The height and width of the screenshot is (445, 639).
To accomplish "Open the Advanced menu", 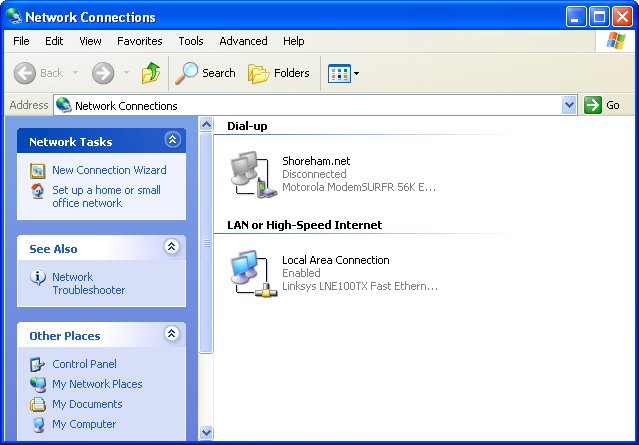I will pyautogui.click(x=243, y=41).
